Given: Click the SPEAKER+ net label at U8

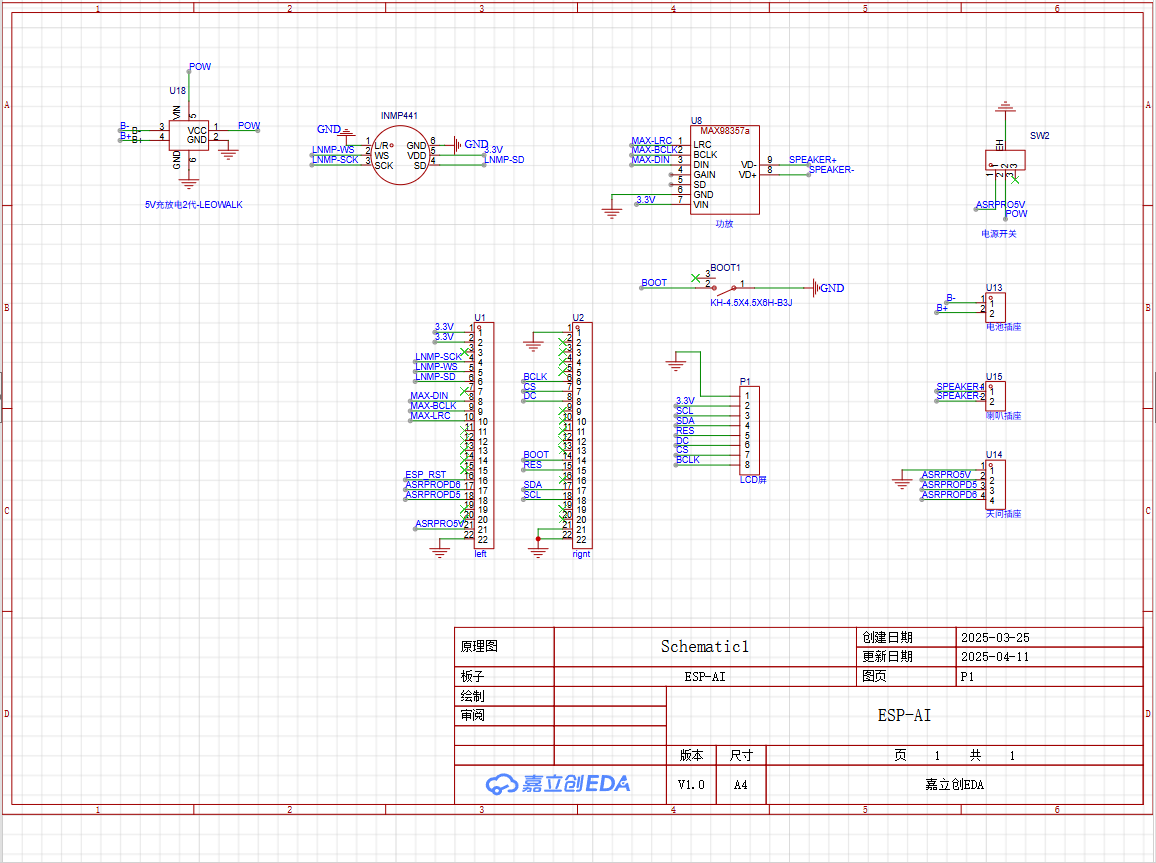Looking at the screenshot, I should click(812, 160).
